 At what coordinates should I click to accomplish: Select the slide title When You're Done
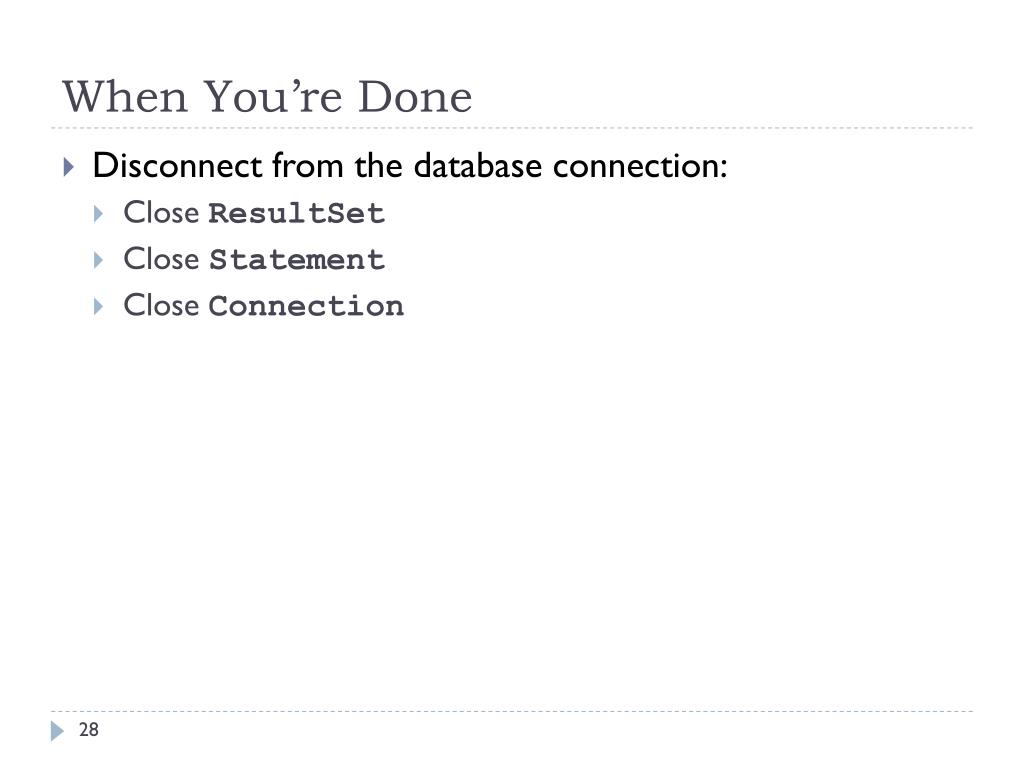point(267,97)
